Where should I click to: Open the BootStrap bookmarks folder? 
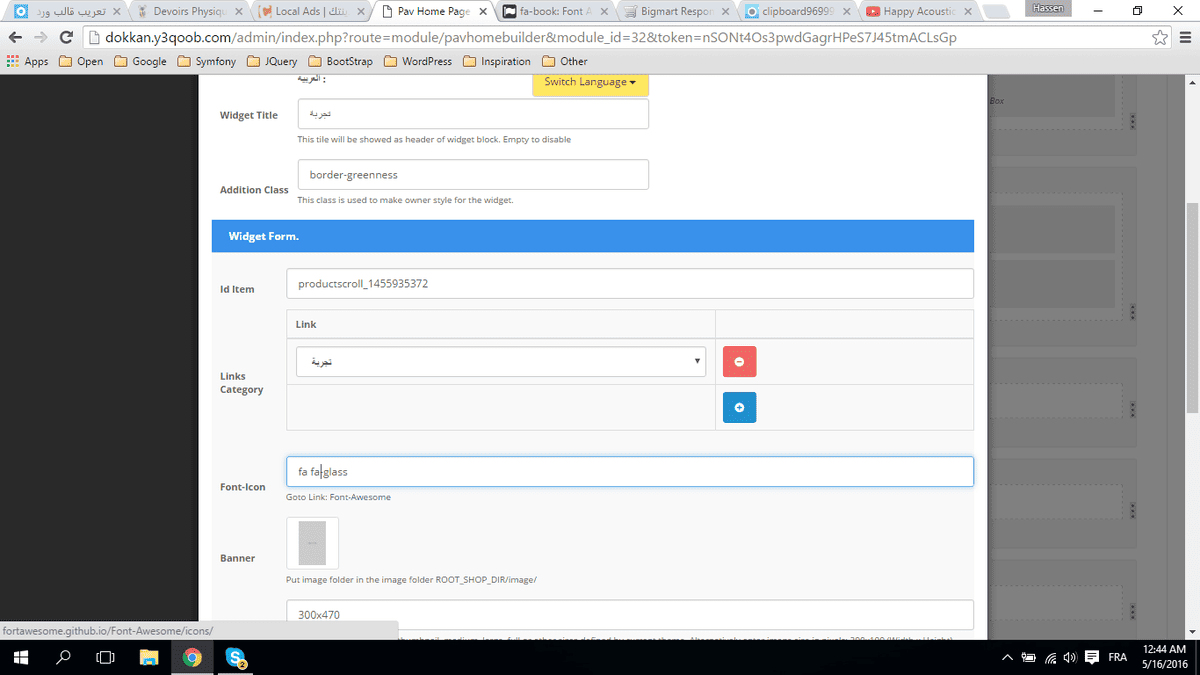pyautogui.click(x=341, y=61)
